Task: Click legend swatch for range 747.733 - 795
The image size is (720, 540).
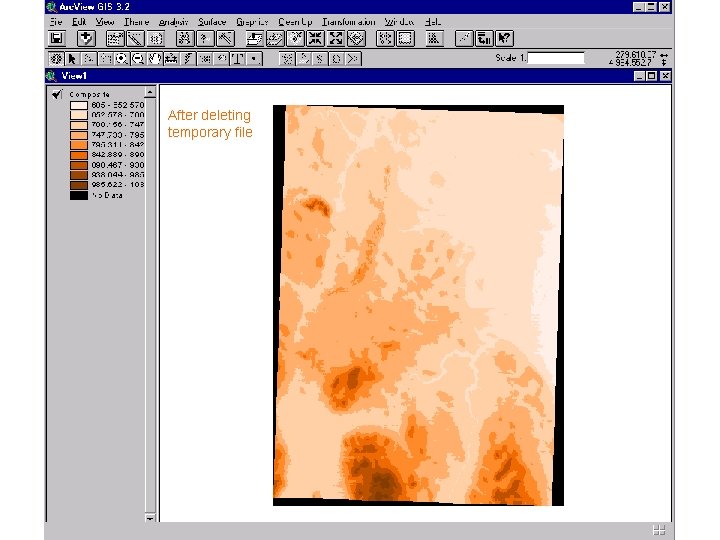Action: (79, 135)
